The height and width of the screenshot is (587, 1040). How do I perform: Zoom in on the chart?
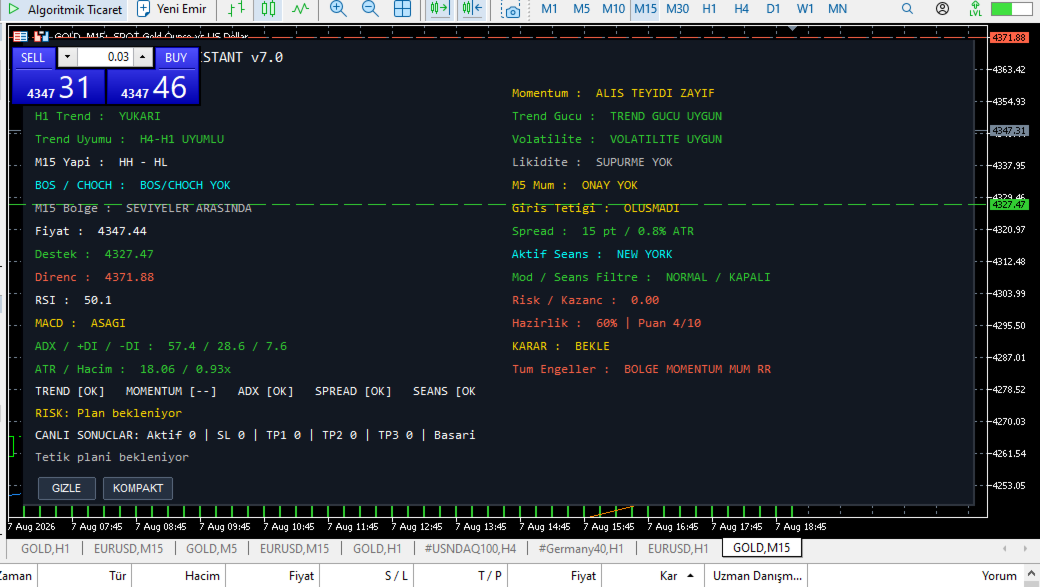click(x=338, y=9)
